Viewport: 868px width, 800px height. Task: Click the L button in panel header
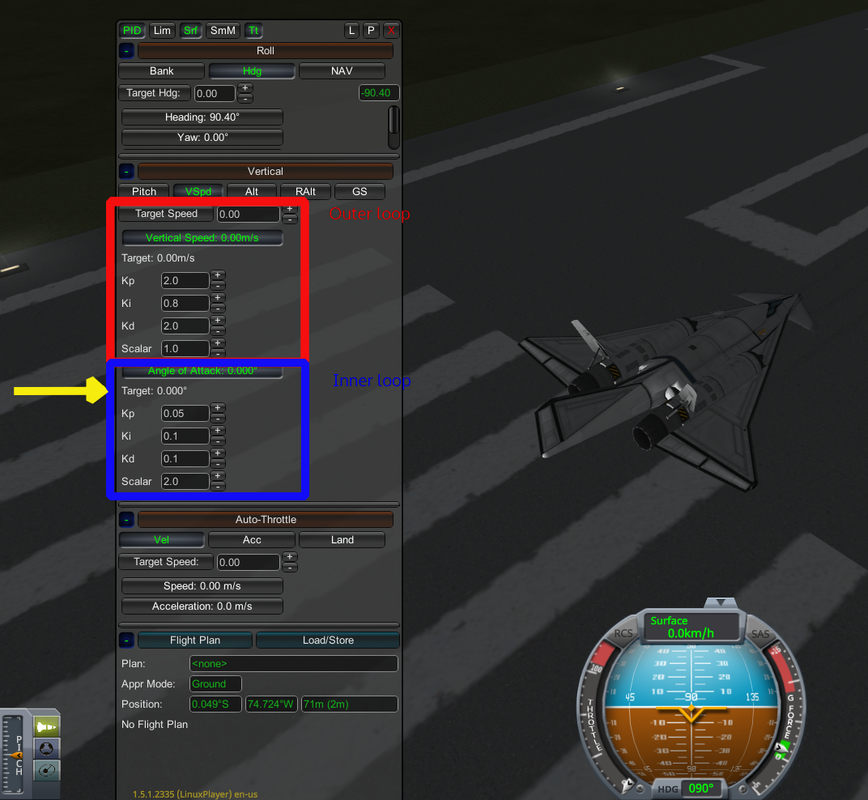click(x=351, y=30)
